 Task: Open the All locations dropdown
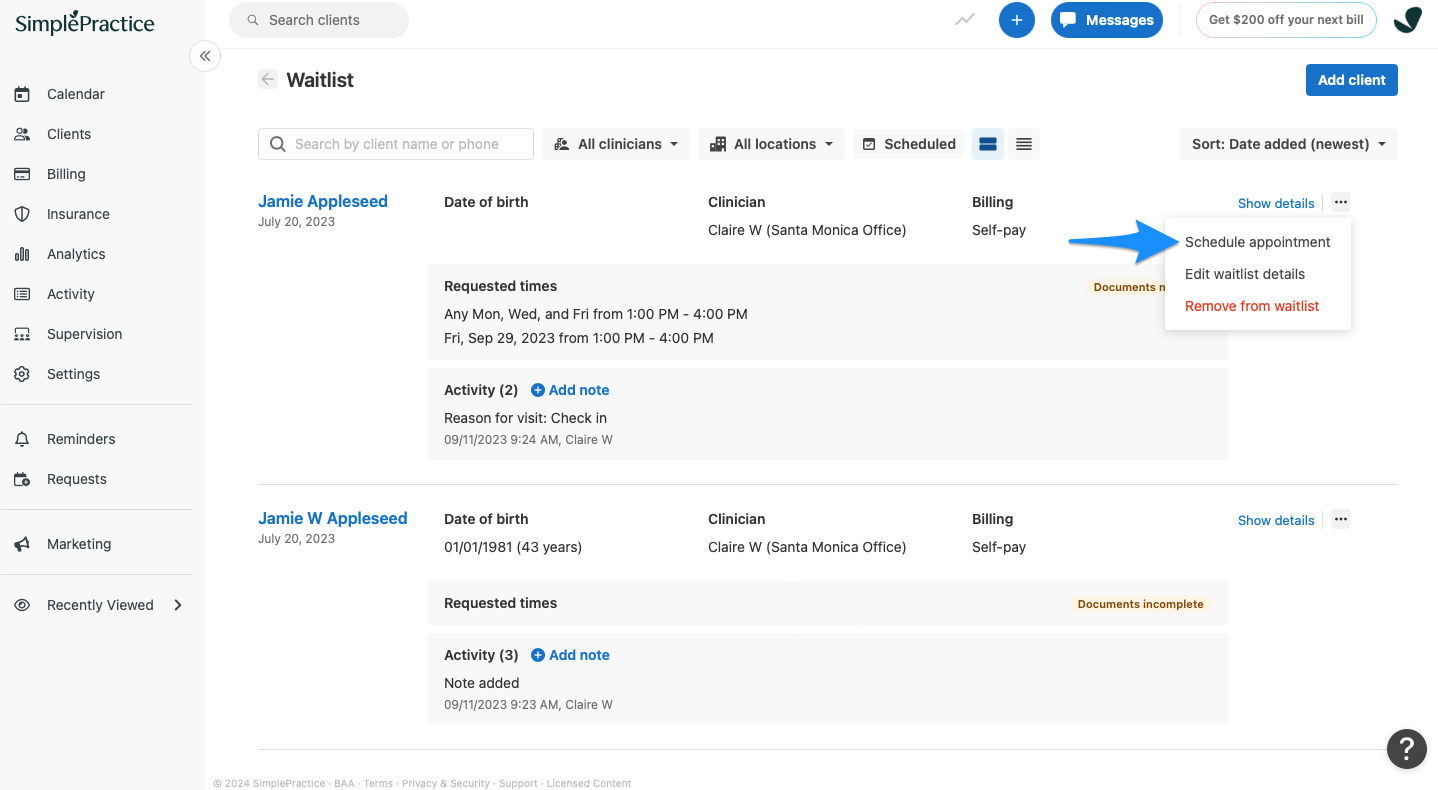click(x=771, y=144)
